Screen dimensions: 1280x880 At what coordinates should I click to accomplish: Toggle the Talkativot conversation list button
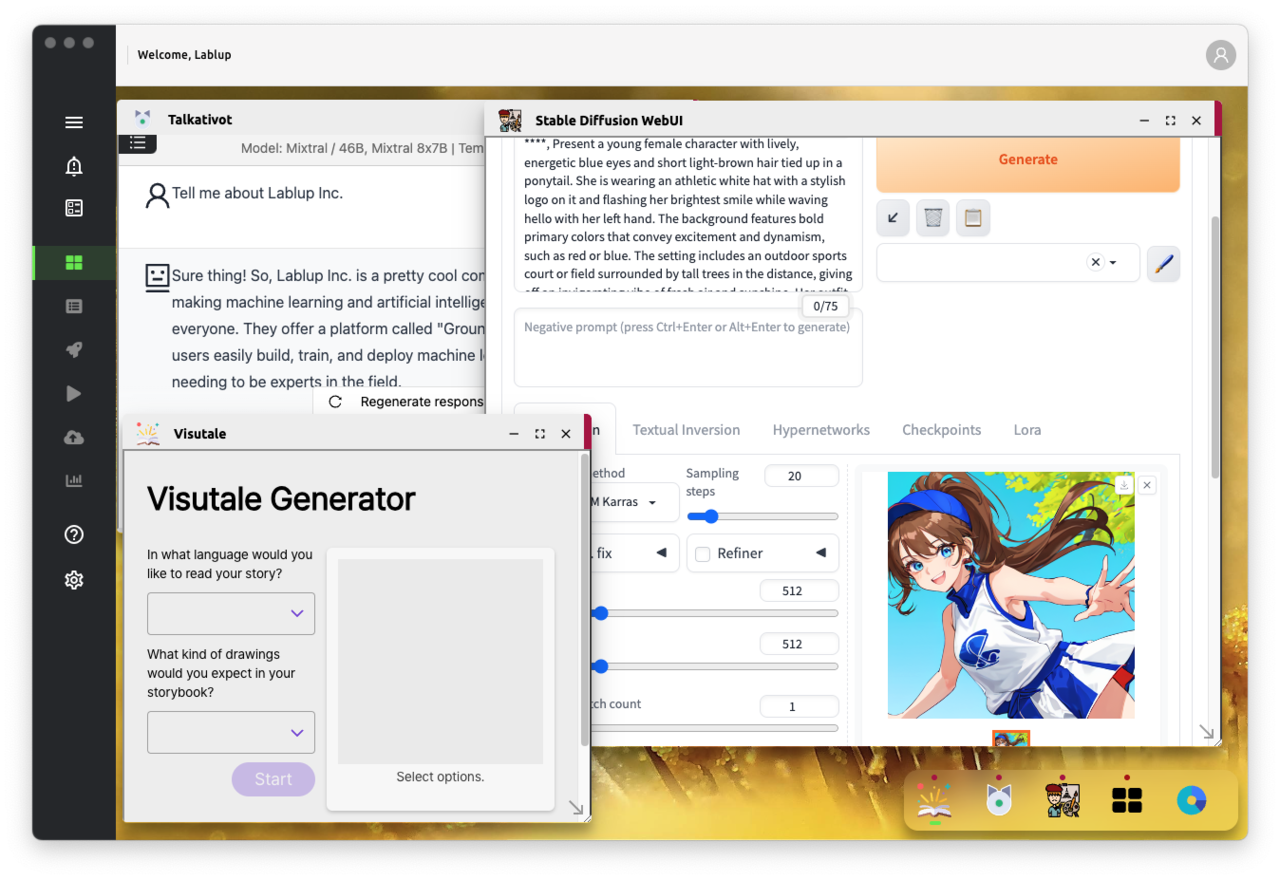click(x=138, y=144)
